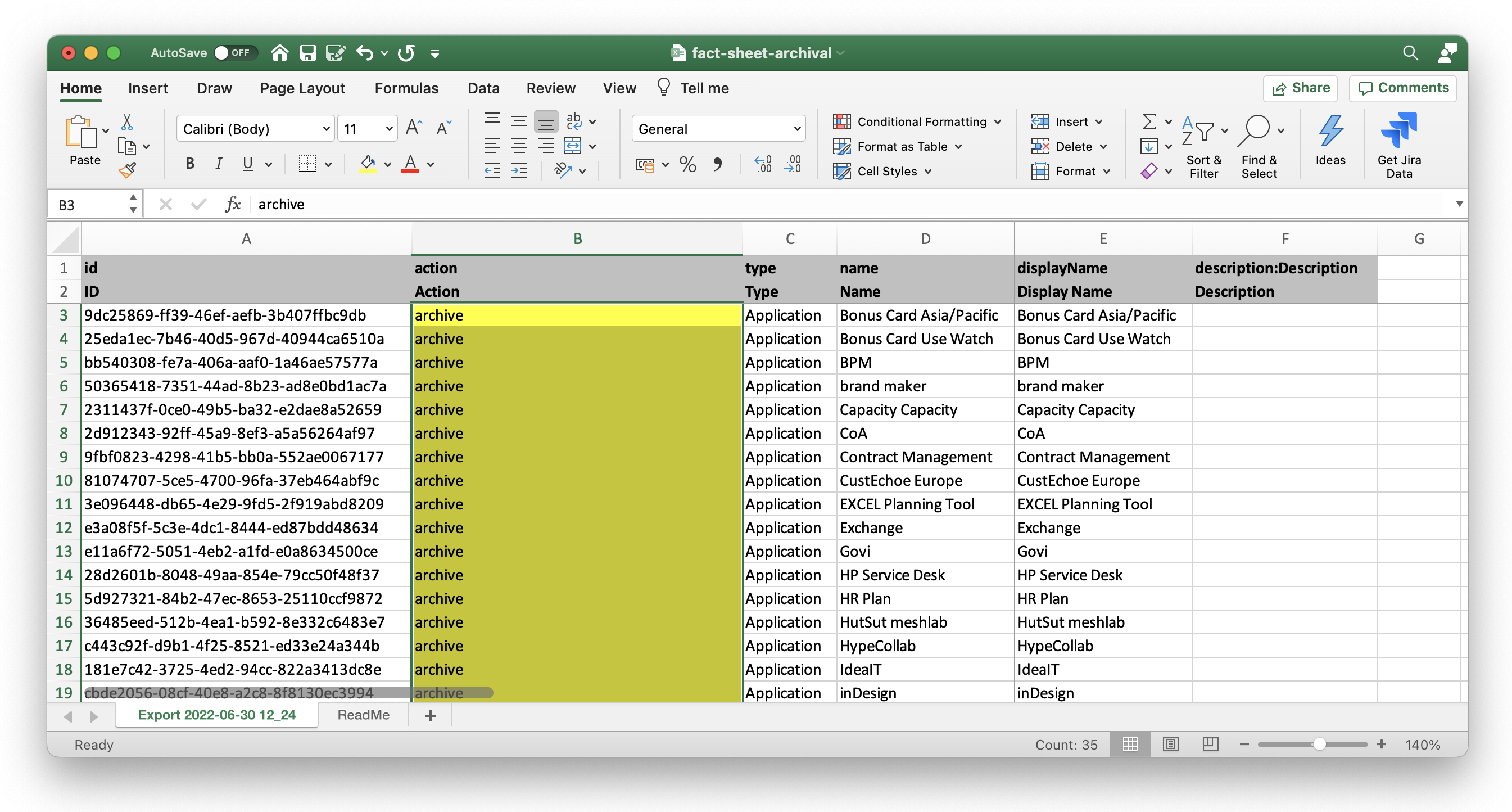
Task: Click the Increase Font Size icon
Action: click(x=414, y=128)
